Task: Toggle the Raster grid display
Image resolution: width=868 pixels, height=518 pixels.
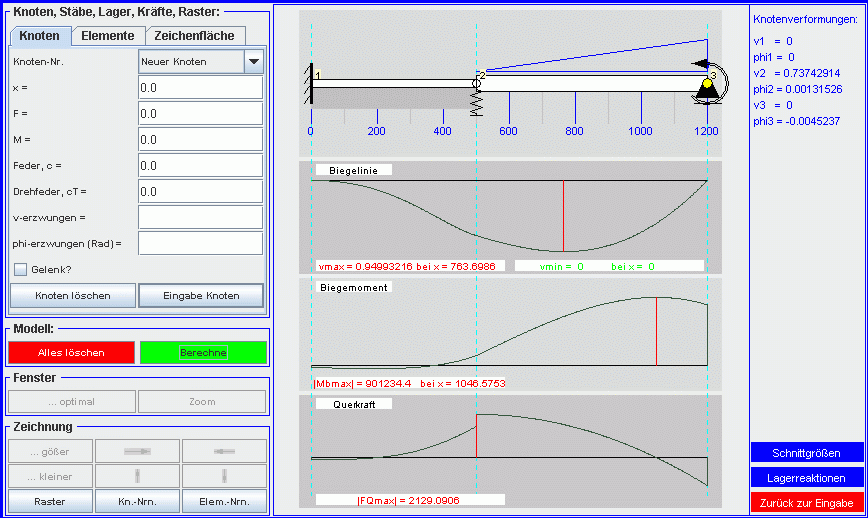Action: [51, 501]
